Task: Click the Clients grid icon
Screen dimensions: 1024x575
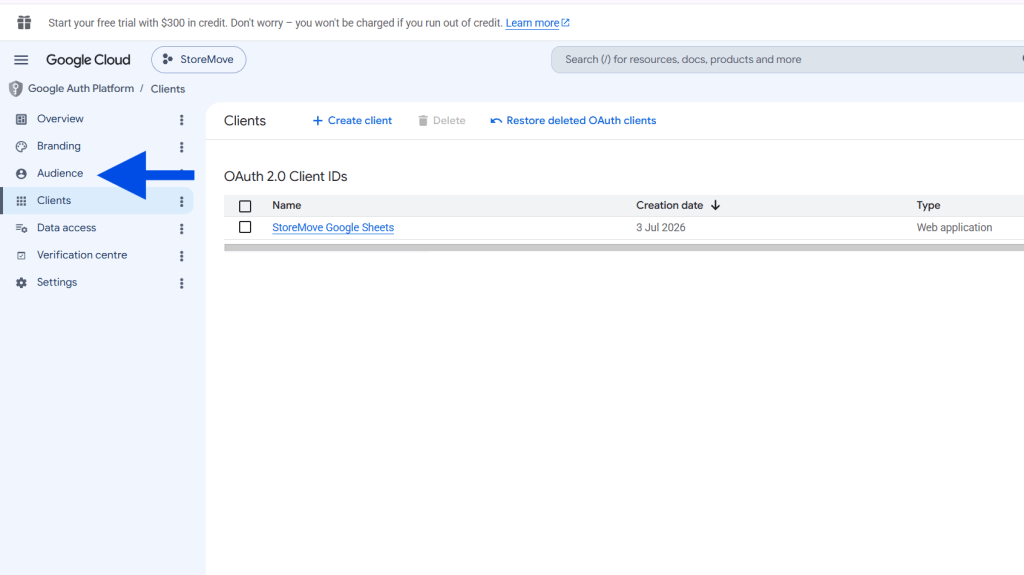Action: pyautogui.click(x=22, y=201)
